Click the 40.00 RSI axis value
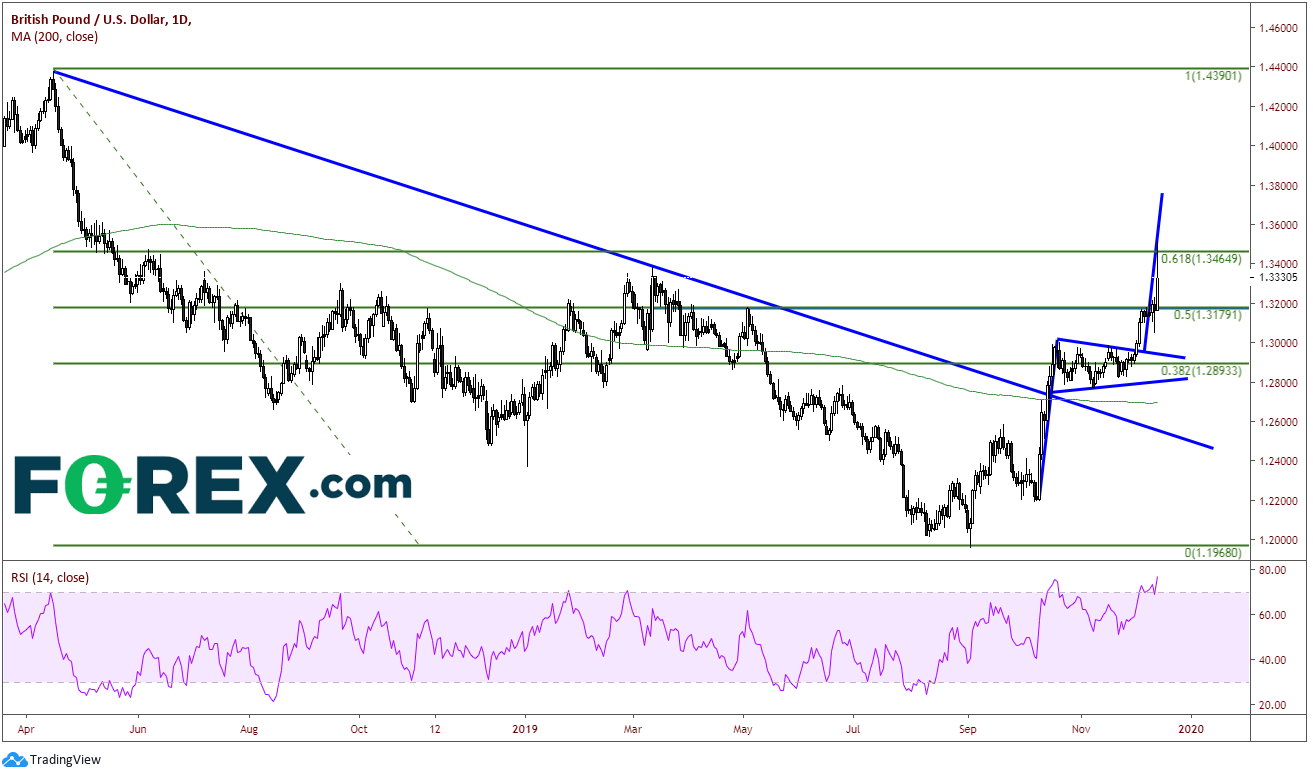The width and height of the screenshot is (1313, 778). pos(1270,661)
